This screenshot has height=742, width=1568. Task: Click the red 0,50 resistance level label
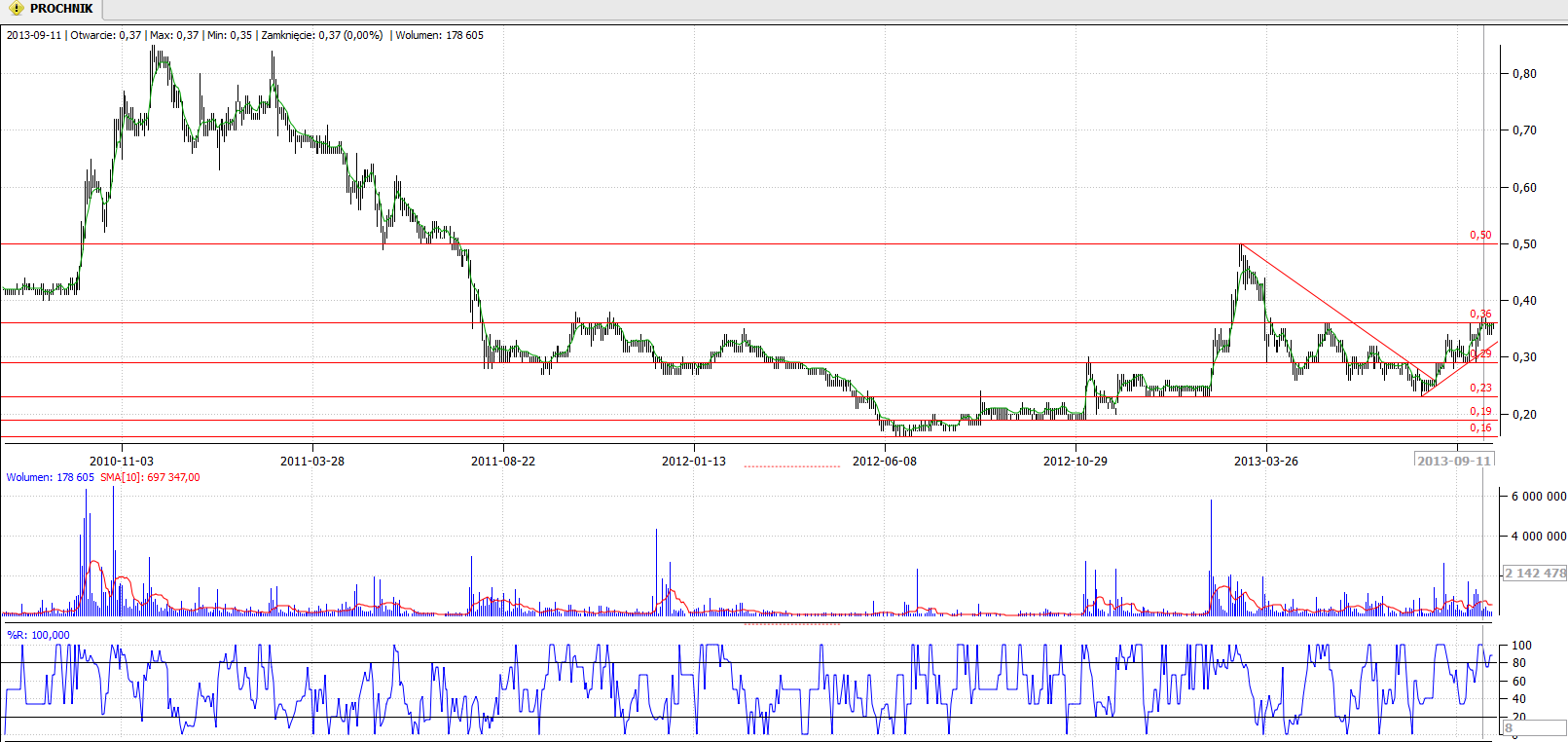(1480, 235)
